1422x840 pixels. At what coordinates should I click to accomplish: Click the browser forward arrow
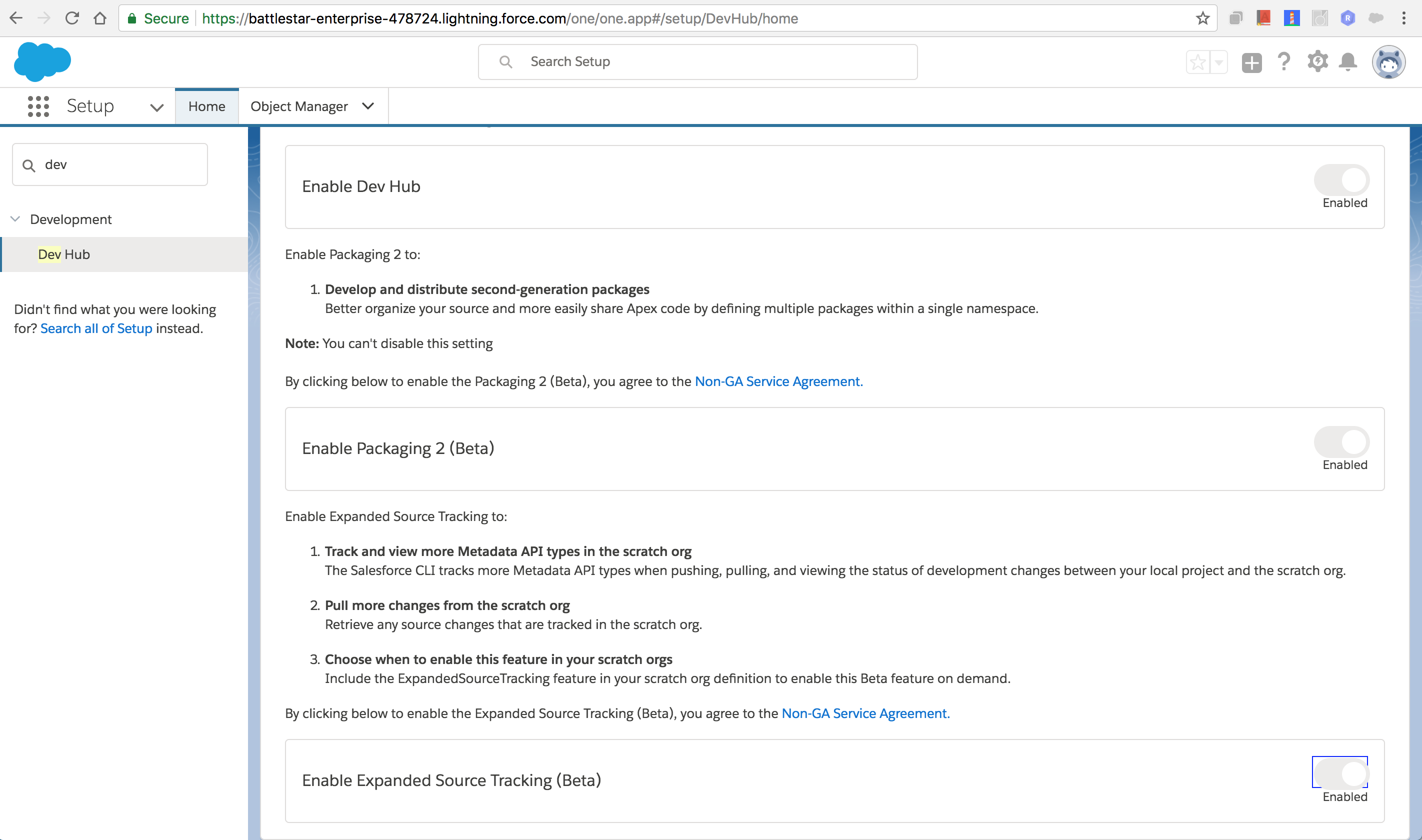pyautogui.click(x=44, y=18)
